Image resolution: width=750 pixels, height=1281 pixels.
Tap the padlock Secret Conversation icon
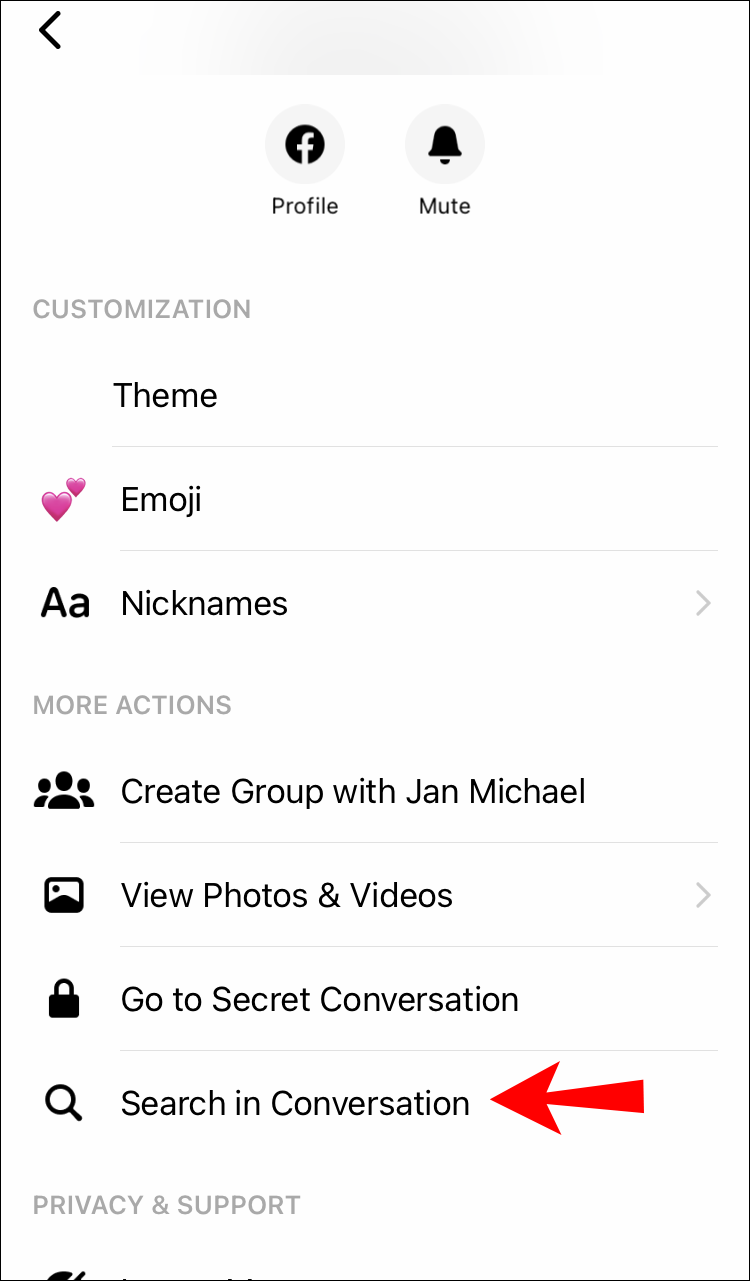click(x=64, y=999)
